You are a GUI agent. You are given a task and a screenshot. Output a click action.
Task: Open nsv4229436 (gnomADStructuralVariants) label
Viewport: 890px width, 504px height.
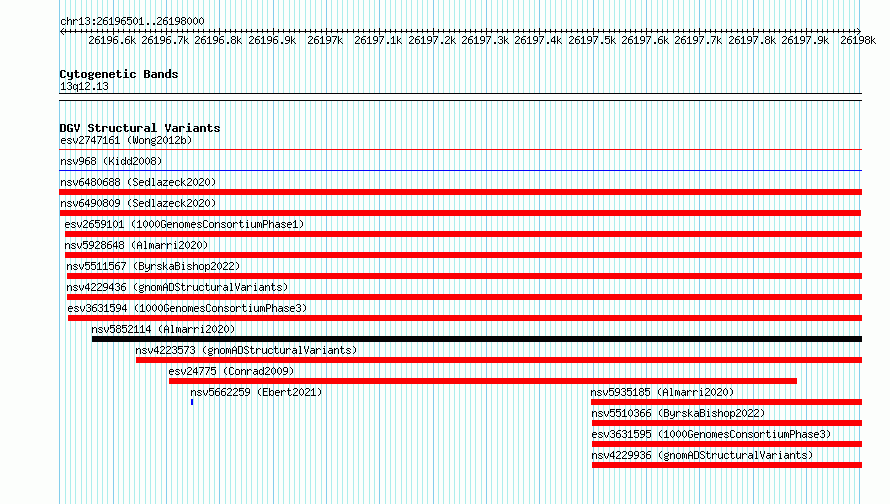[177, 287]
